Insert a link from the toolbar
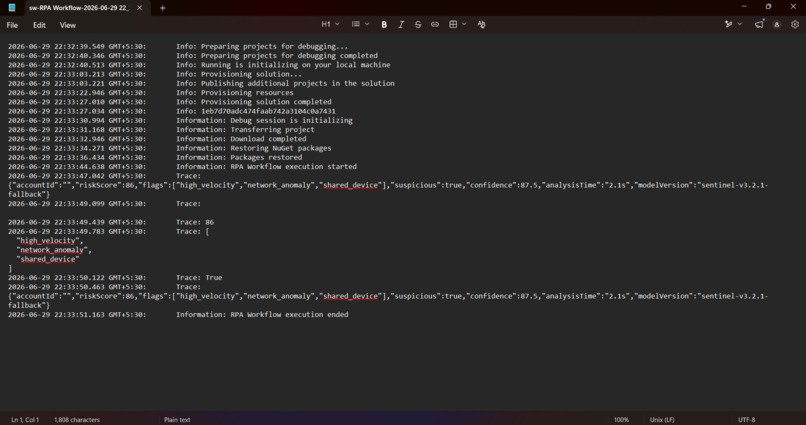This screenshot has width=806, height=425. pos(435,25)
